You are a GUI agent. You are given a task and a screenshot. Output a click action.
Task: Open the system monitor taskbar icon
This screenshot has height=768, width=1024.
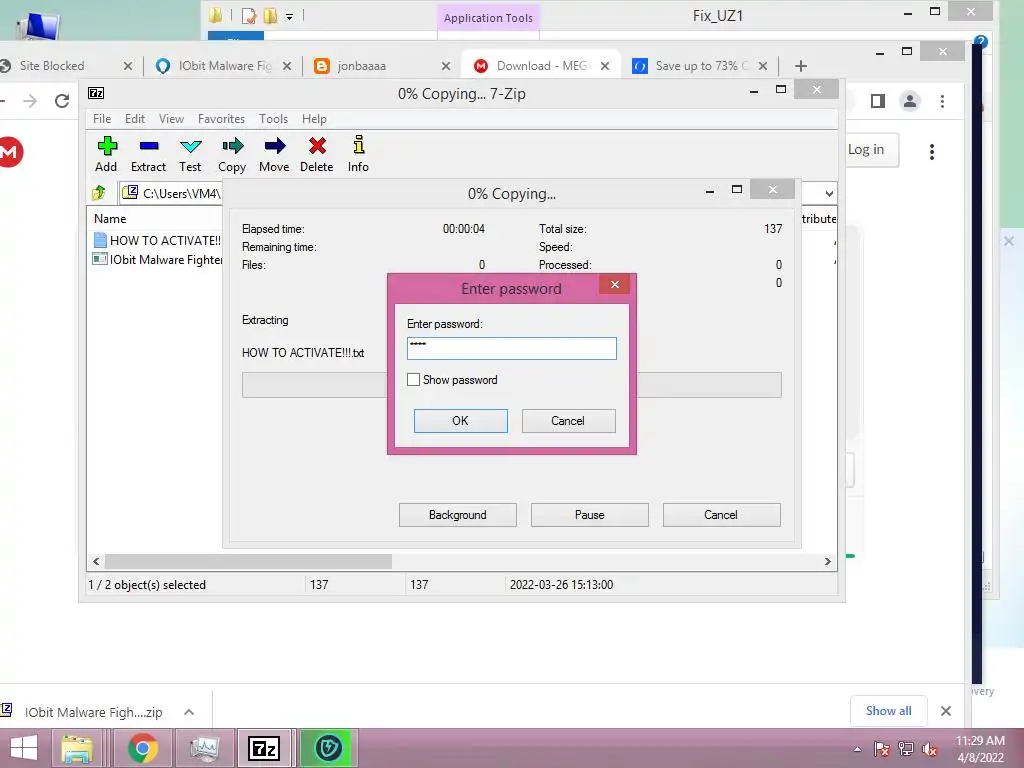[x=204, y=748]
